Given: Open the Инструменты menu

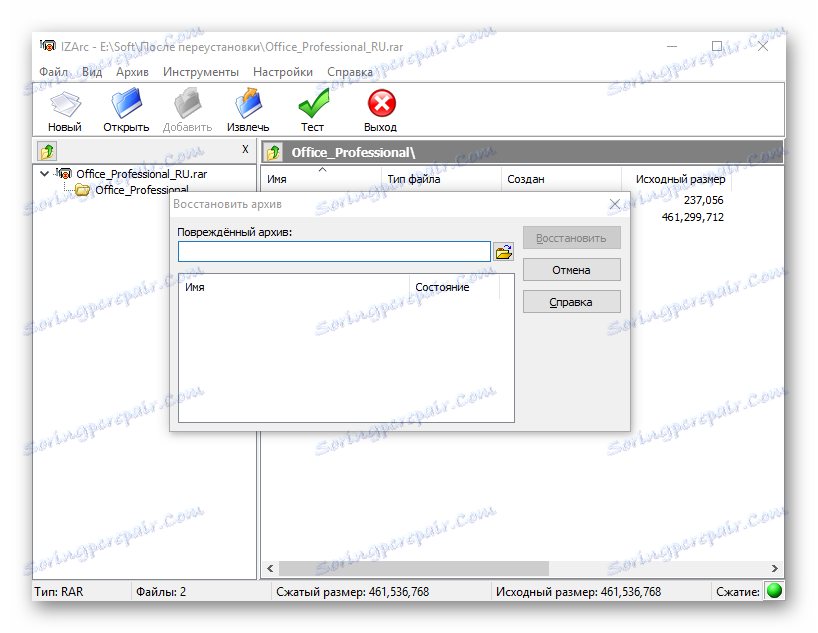Looking at the screenshot, I should [x=200, y=72].
